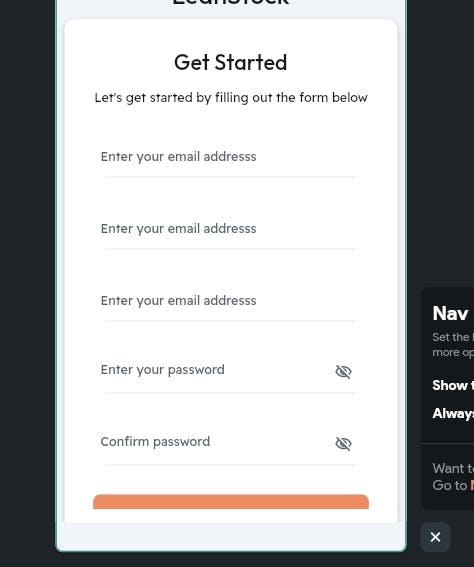Close the Nav panel with X button
Viewport: 474px width, 567px height.
pyautogui.click(x=435, y=537)
